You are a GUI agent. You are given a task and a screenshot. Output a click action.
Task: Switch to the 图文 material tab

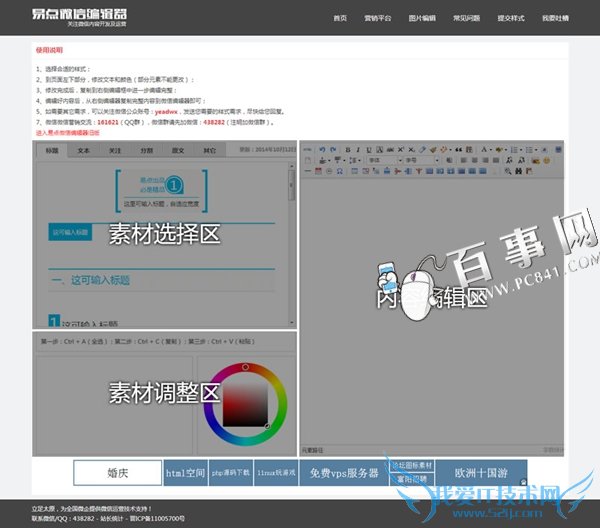[178, 150]
